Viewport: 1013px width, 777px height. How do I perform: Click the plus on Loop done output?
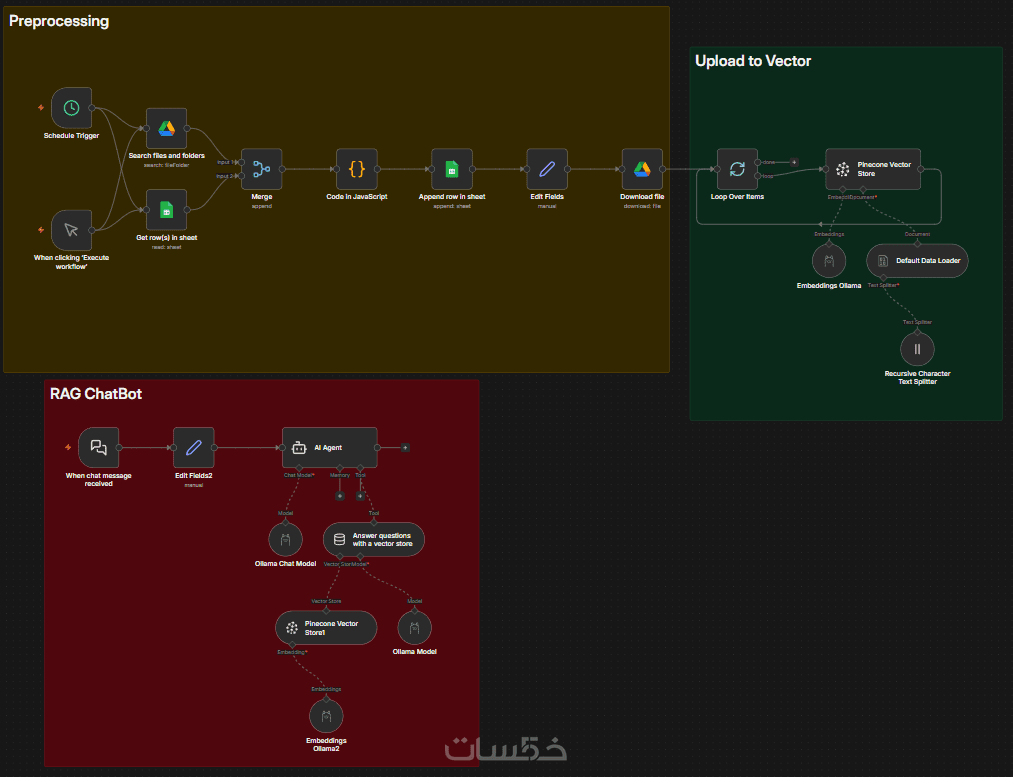click(794, 162)
